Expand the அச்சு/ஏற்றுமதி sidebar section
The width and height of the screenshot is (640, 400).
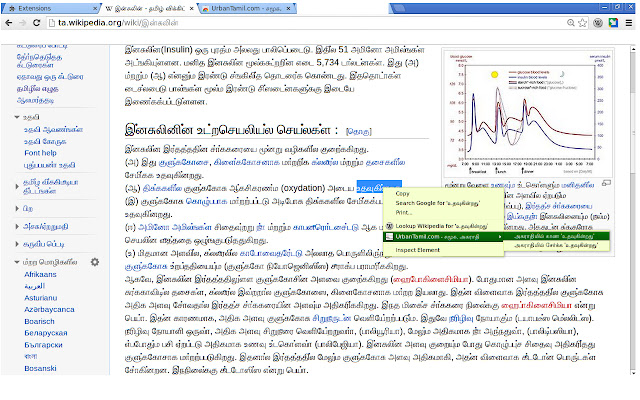(x=17, y=227)
